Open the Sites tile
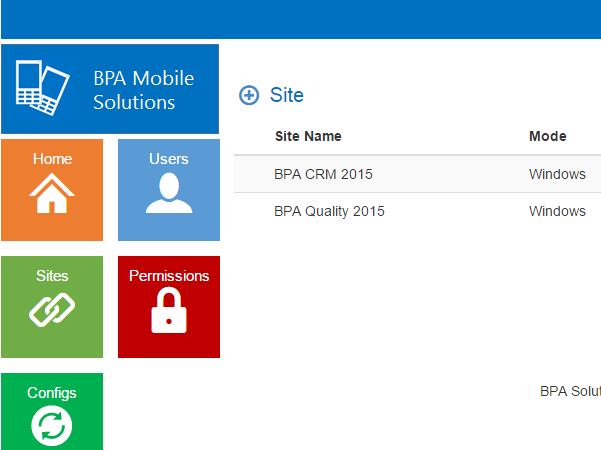This screenshot has height=450, width=601. coord(52,307)
